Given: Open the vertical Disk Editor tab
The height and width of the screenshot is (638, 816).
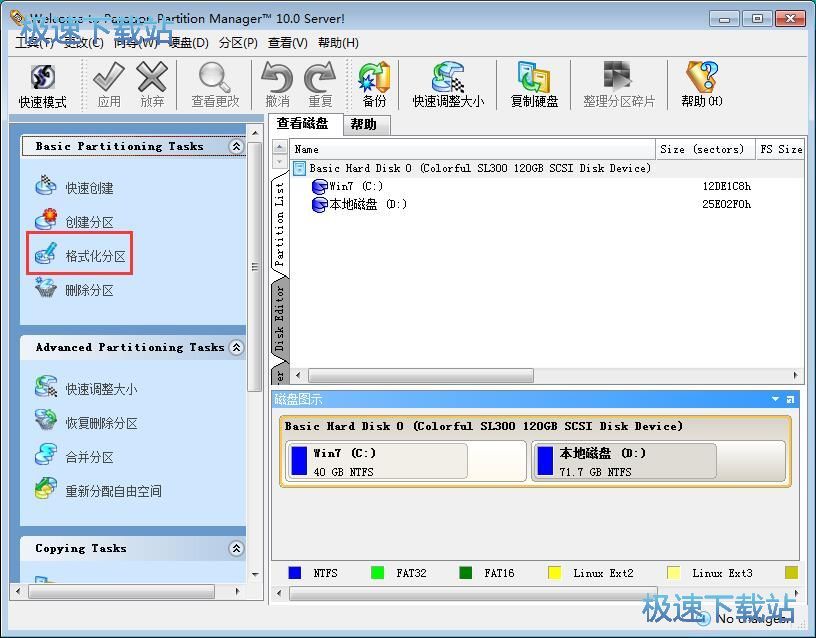Looking at the screenshot, I should (x=280, y=318).
